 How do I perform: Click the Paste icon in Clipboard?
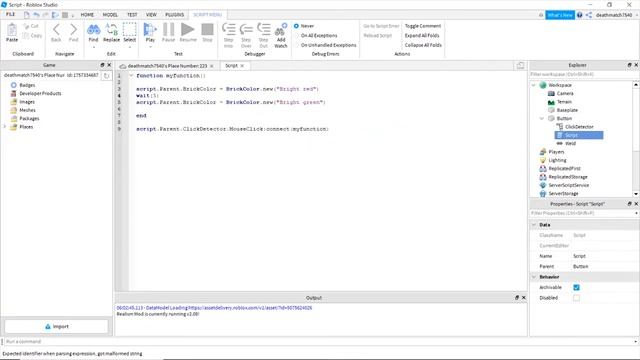click(x=12, y=30)
